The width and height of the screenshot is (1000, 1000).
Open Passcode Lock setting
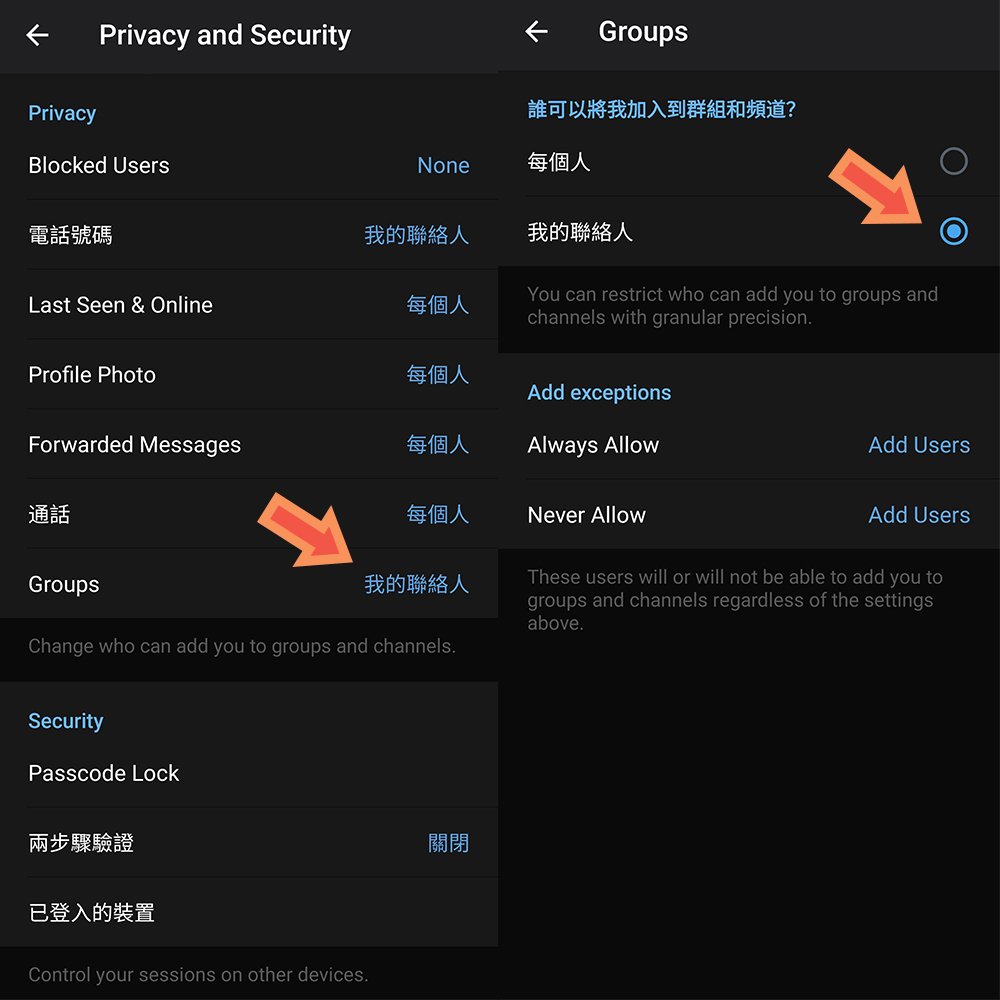[x=104, y=773]
